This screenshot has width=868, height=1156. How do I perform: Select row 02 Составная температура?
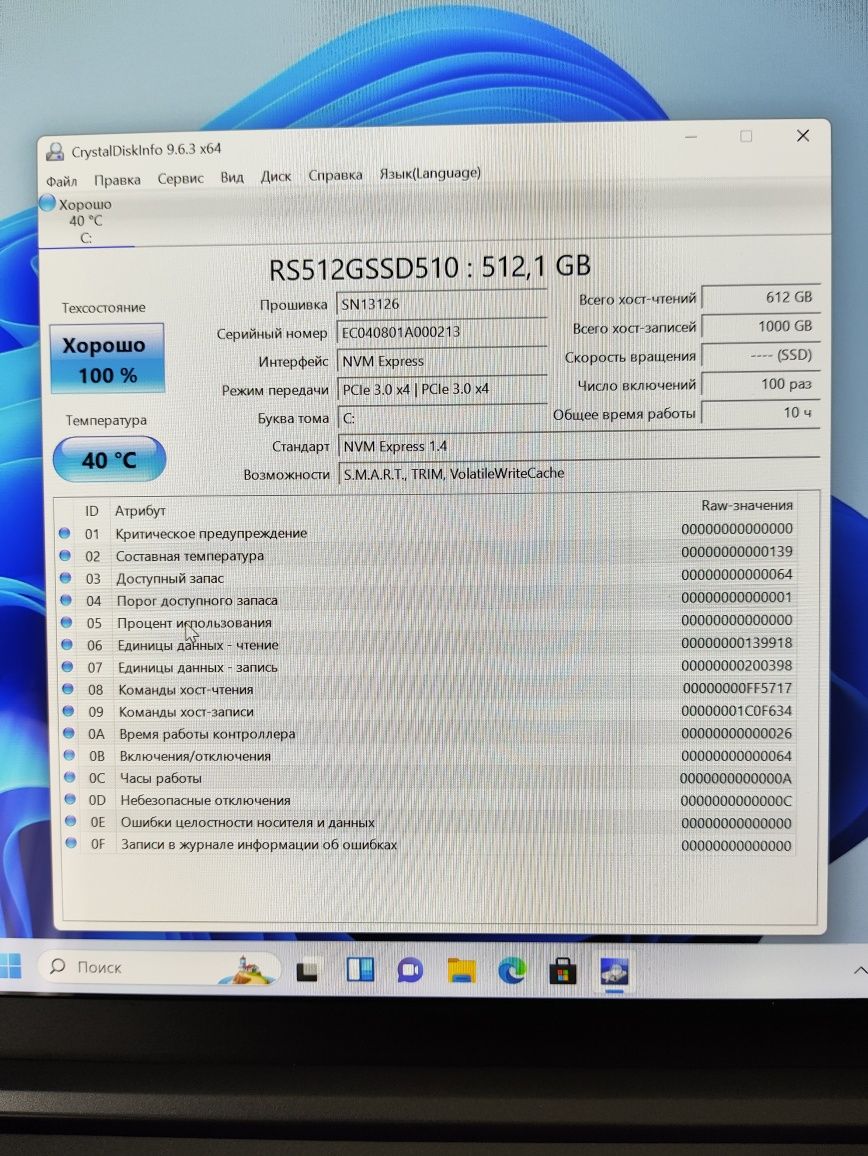[428, 554]
